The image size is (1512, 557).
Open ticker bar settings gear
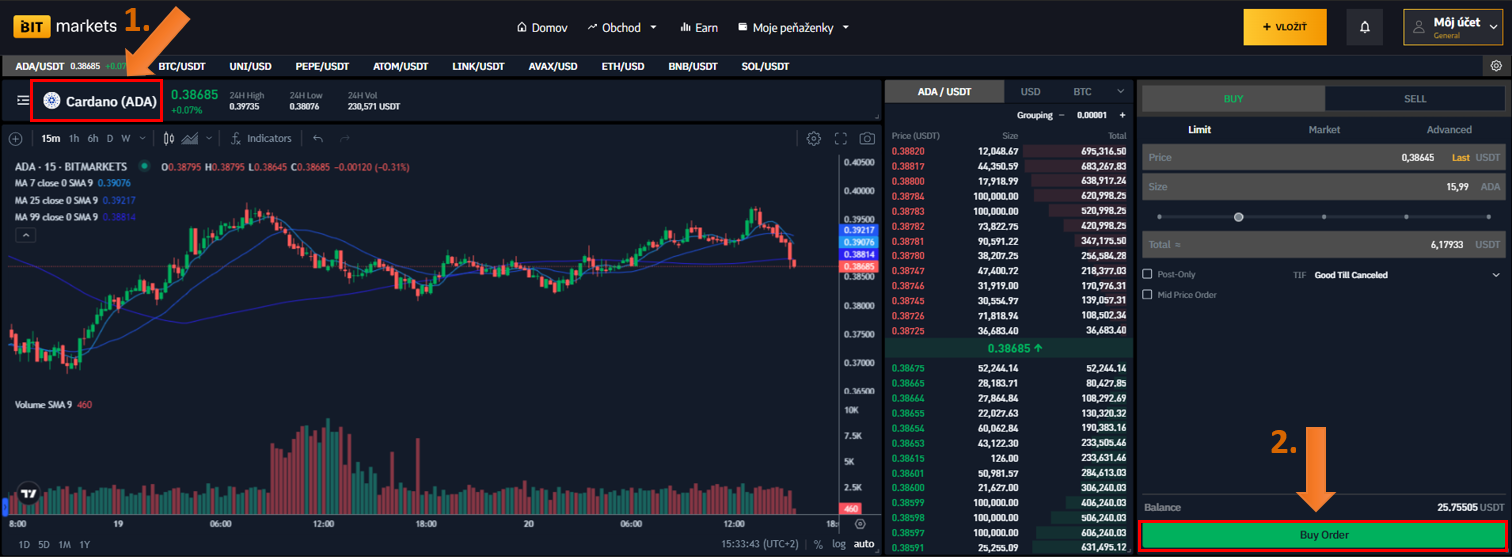pyautogui.click(x=1496, y=66)
